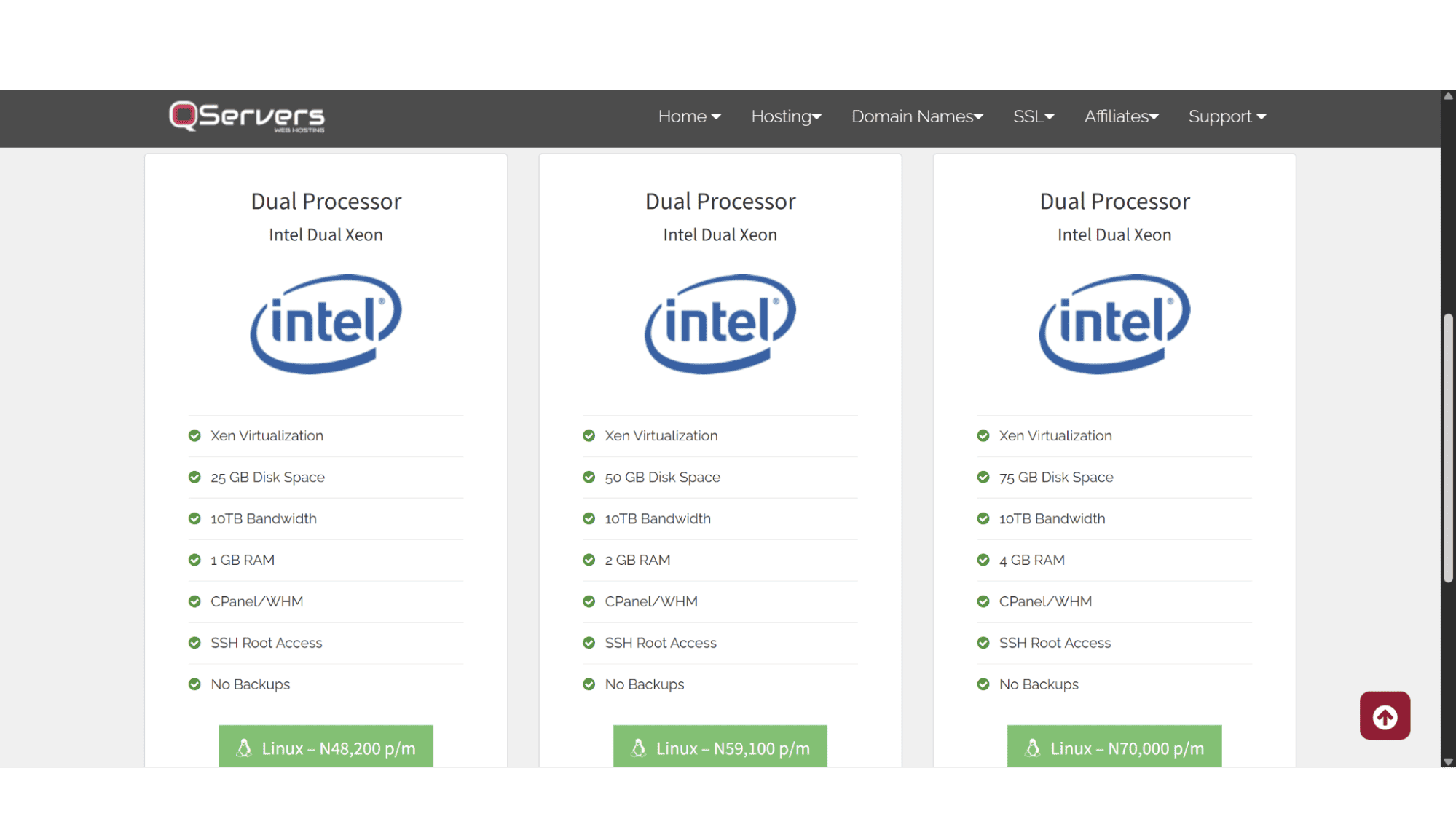Click the Linux penguin icon on the N59,100 button
The image size is (1456, 819).
[638, 748]
